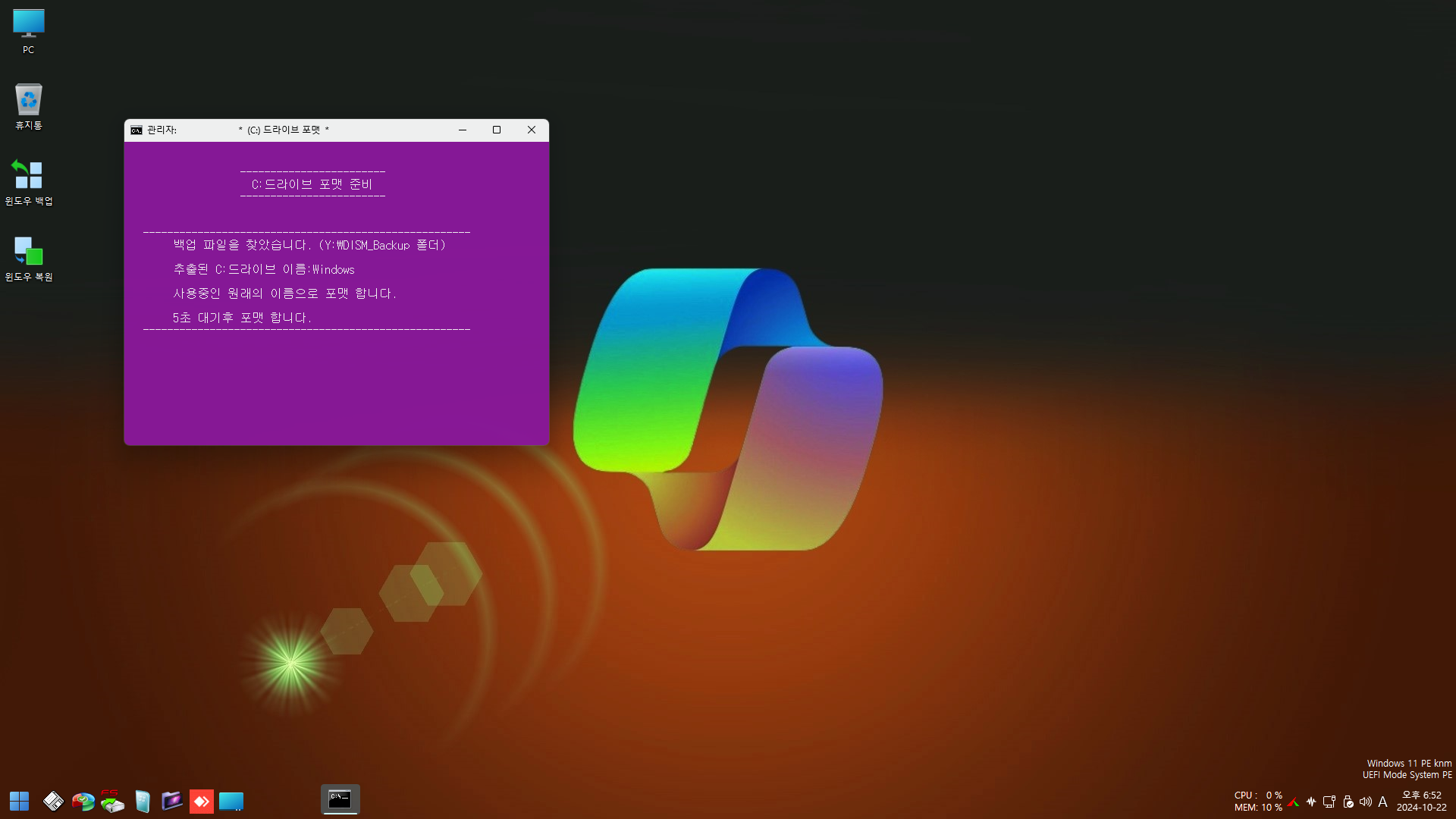Maximize the drive format console window
Screen dimensions: 1456x819
point(497,130)
